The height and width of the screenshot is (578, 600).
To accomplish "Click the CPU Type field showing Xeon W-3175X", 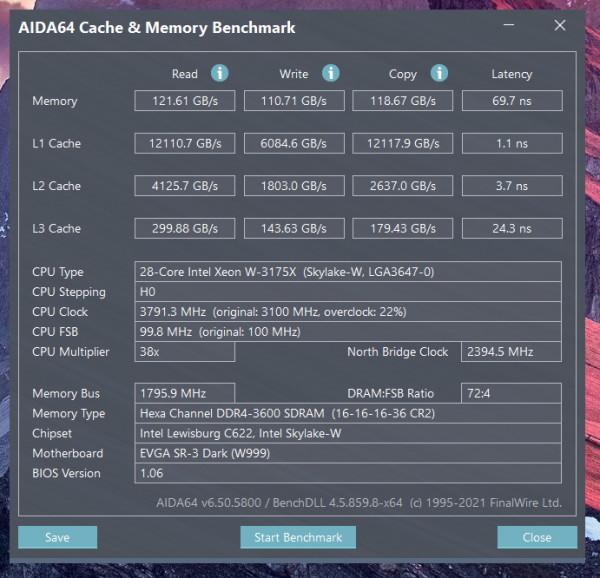I will [x=347, y=272].
